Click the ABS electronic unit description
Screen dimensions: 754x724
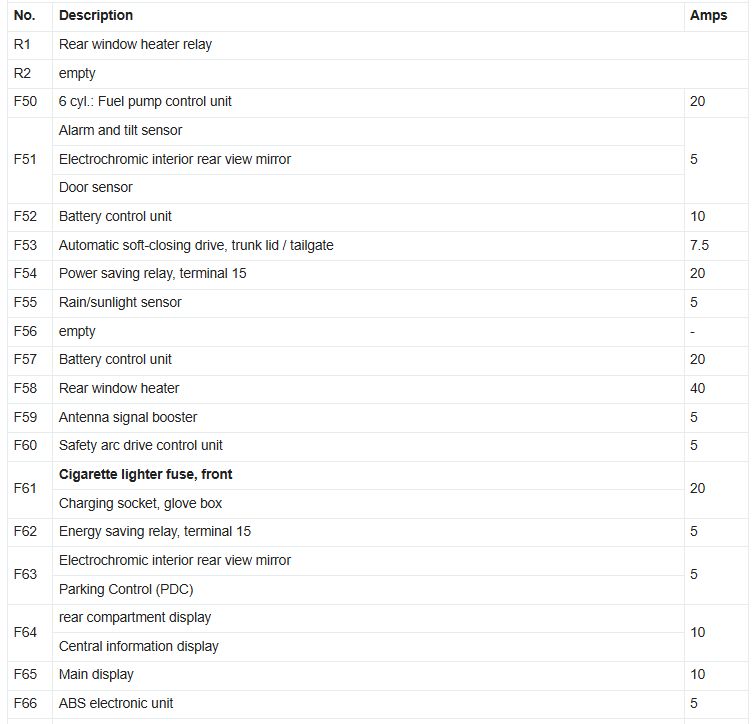point(115,704)
